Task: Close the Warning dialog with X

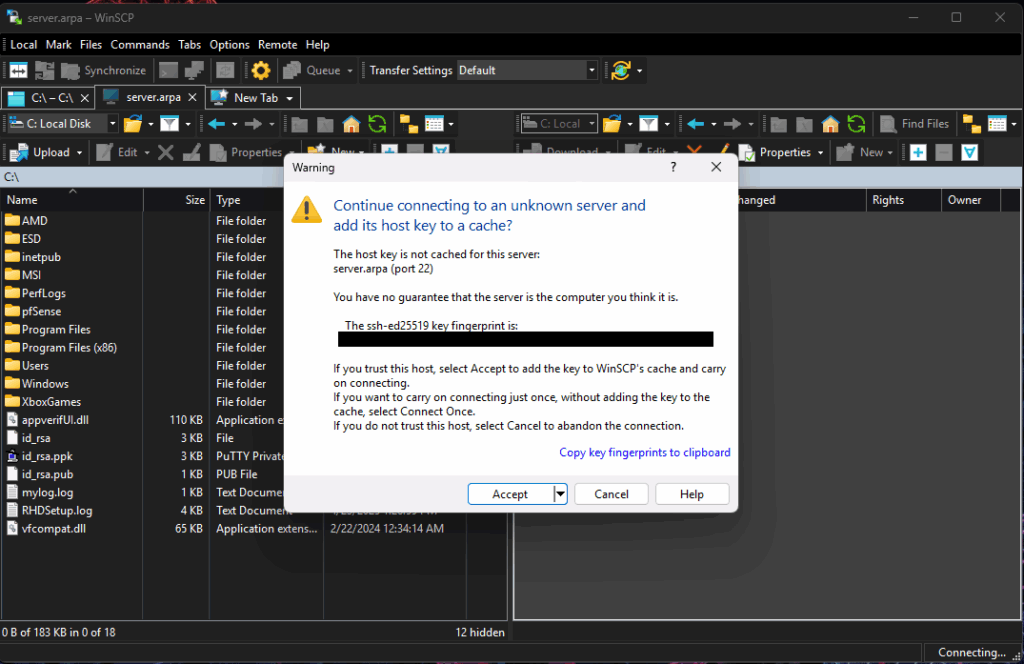Action: (716, 167)
